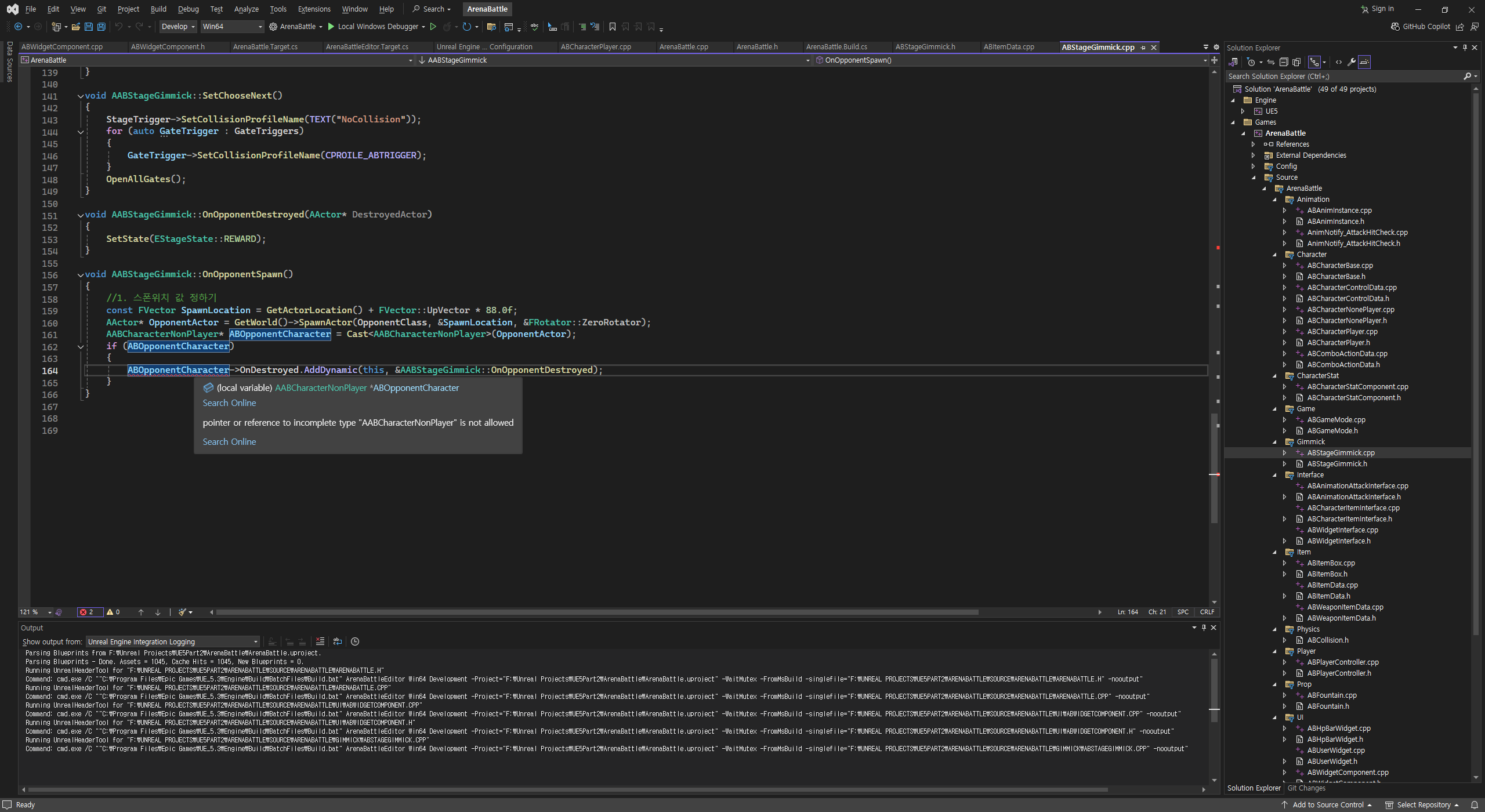
Task: Click the Comment out selected lines icon
Action: (582, 27)
